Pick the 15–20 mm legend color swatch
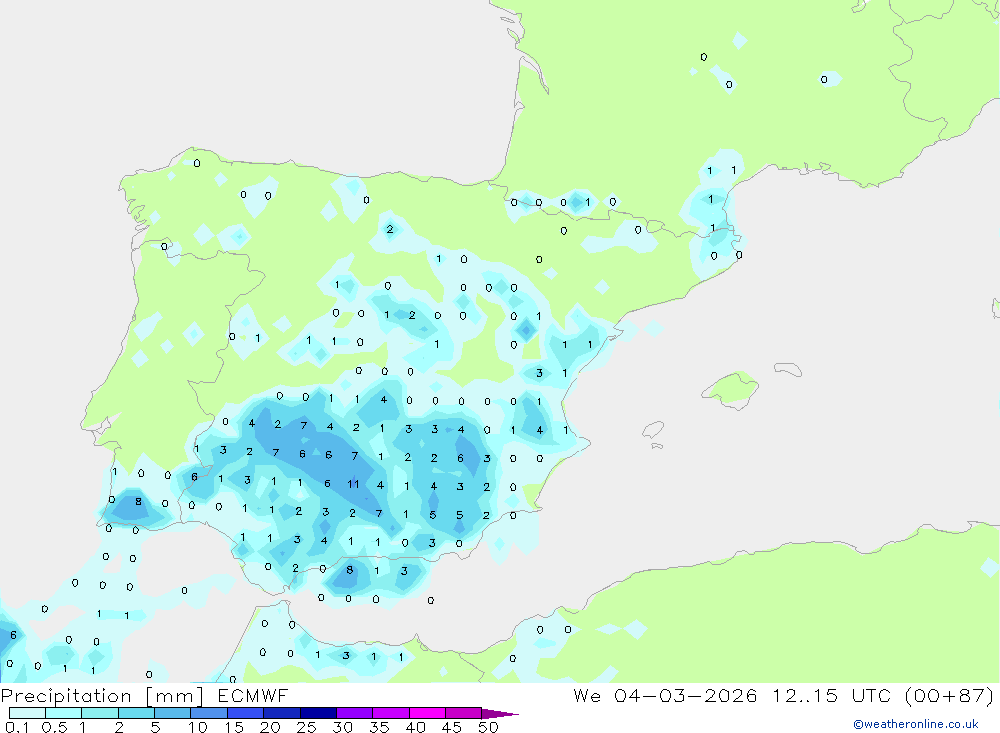The image size is (1000, 733). pos(245,713)
